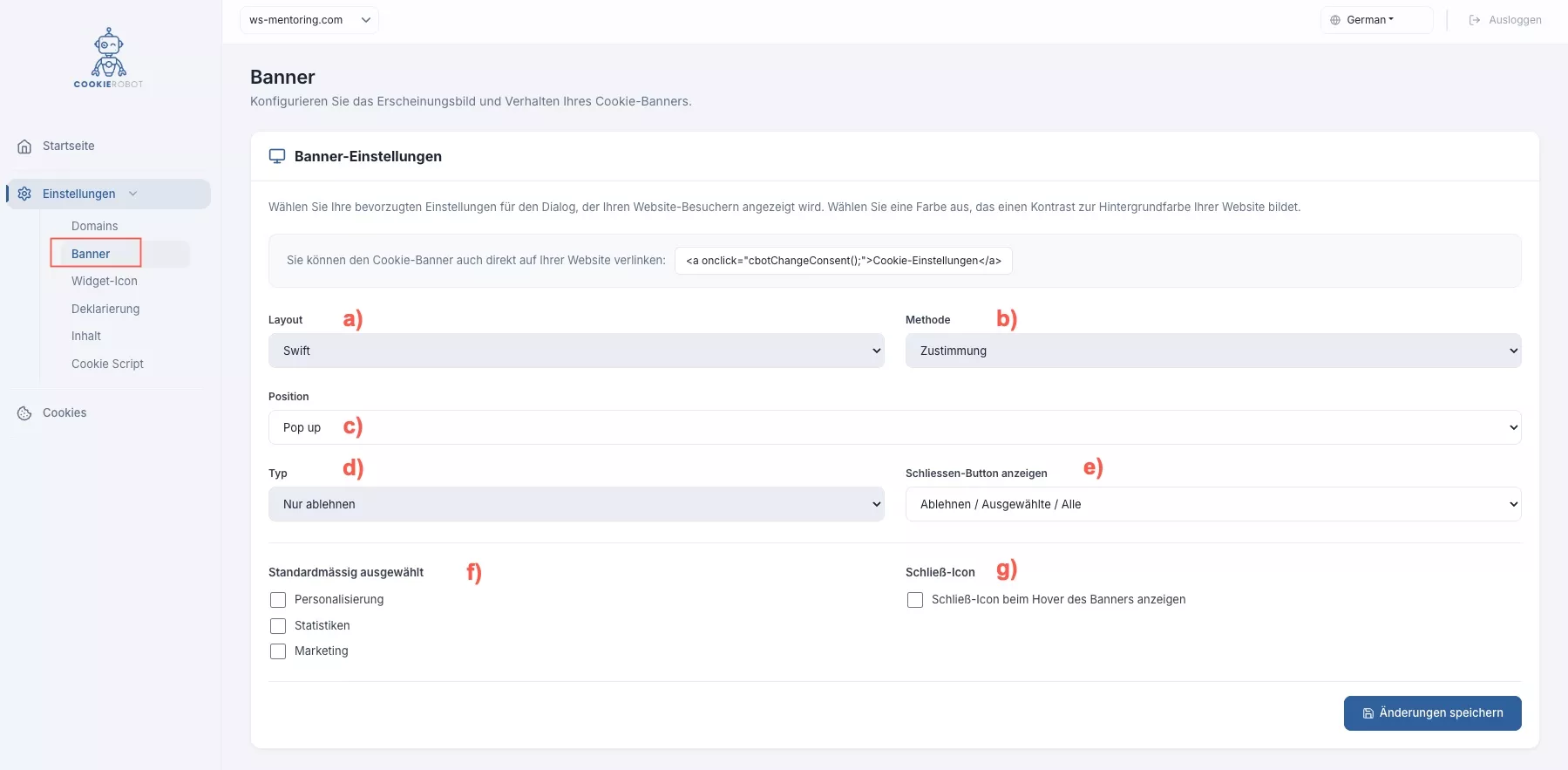Screen dimensions: 1568x770
Task: Click the Einstellungen gear icon
Action: coord(24,194)
